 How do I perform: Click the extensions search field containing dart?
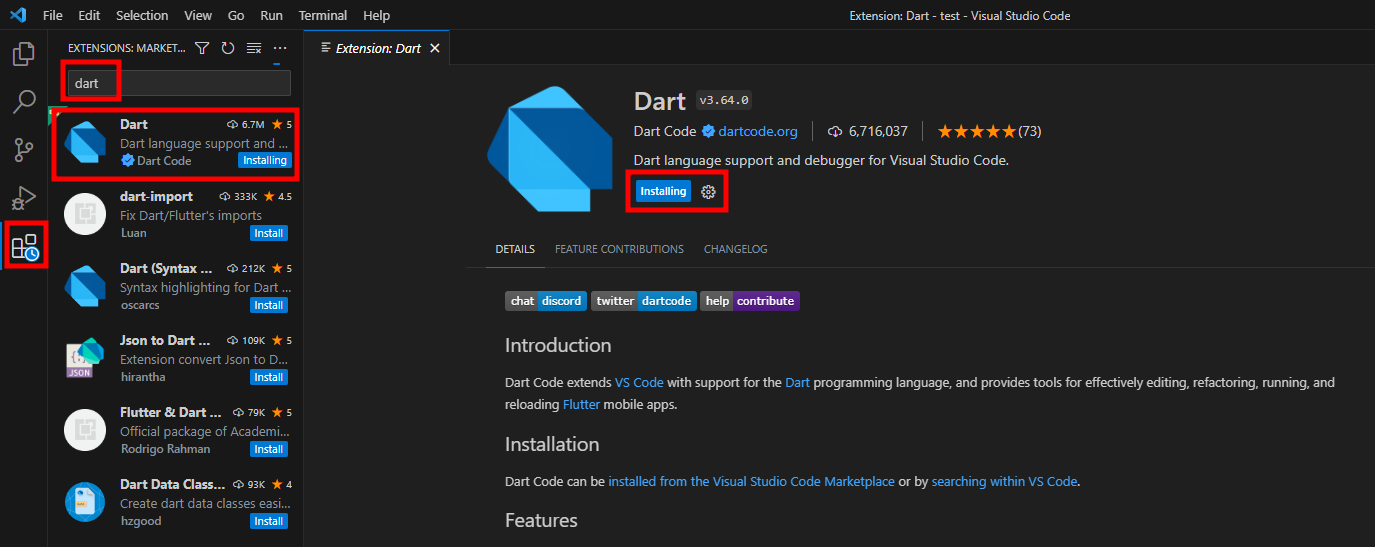[x=178, y=83]
